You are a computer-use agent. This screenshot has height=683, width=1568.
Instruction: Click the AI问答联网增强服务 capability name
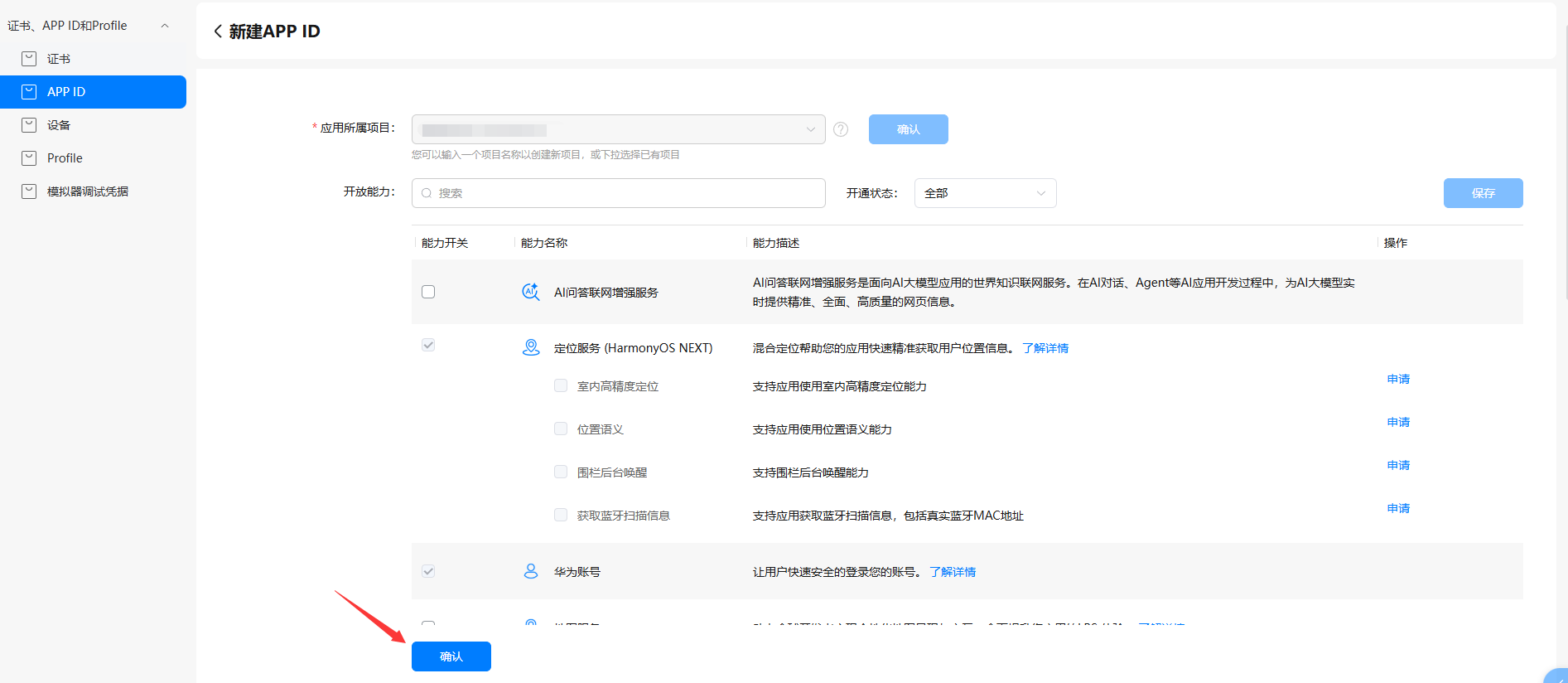(x=606, y=293)
